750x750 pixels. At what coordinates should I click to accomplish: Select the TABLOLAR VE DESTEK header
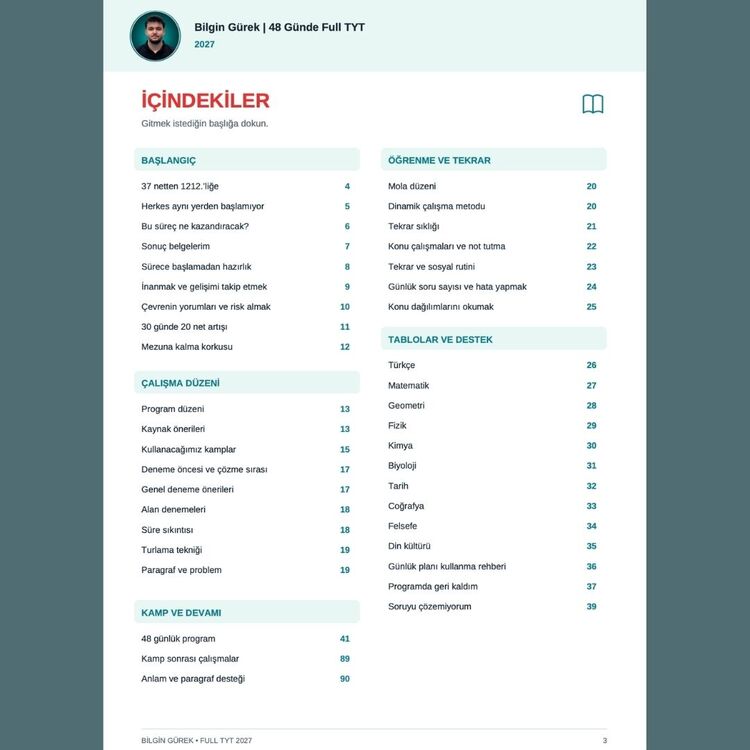pos(494,339)
